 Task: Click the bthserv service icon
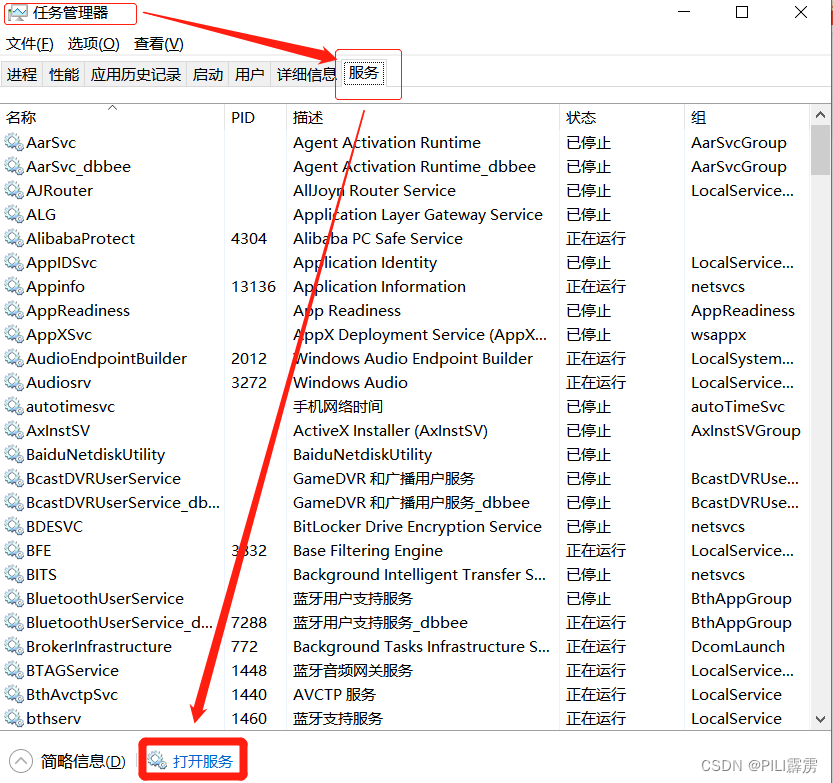[x=14, y=718]
